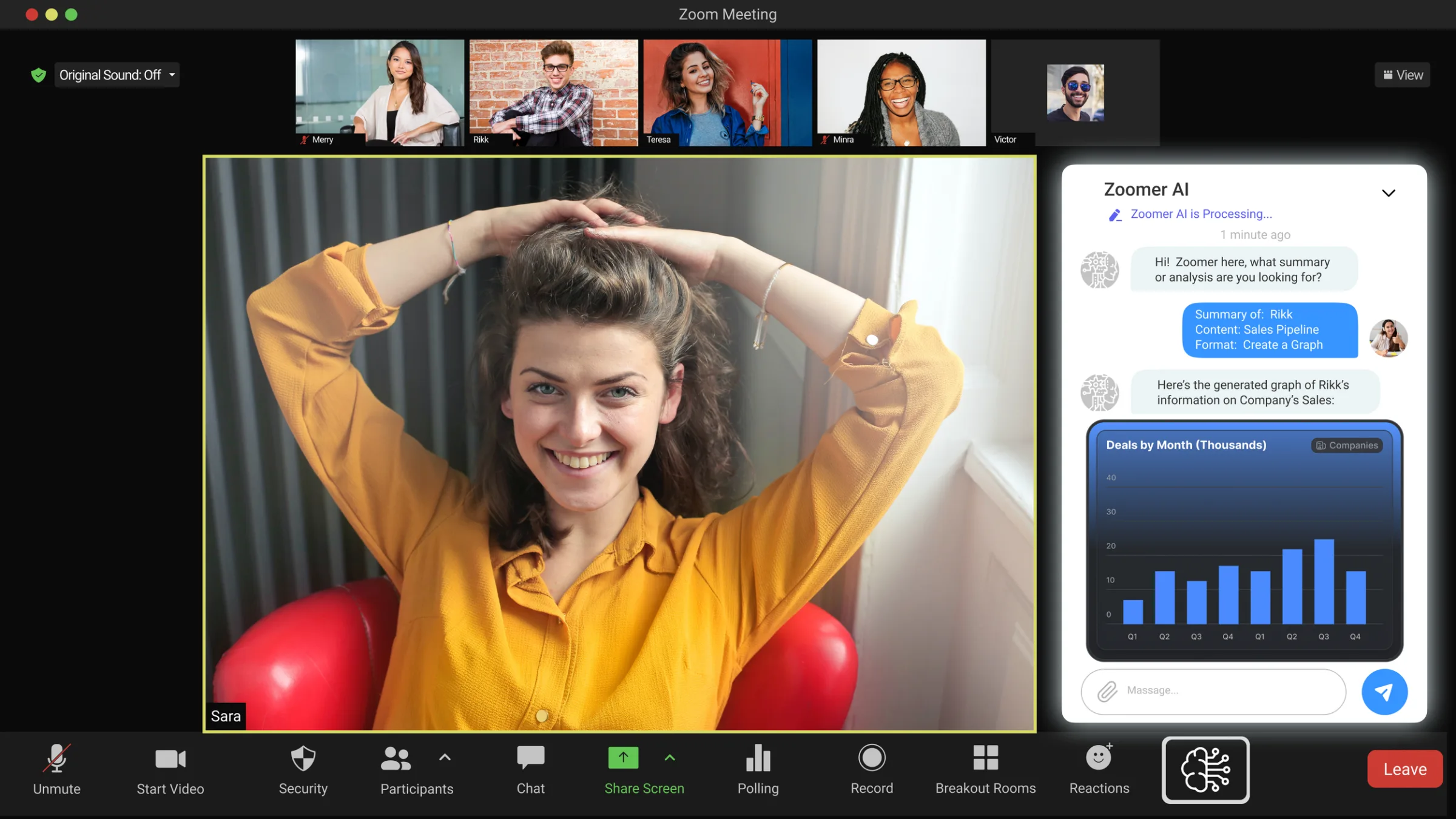Click the Zoomer bot avatar beside greeting
The image size is (1456, 819).
[x=1099, y=269]
